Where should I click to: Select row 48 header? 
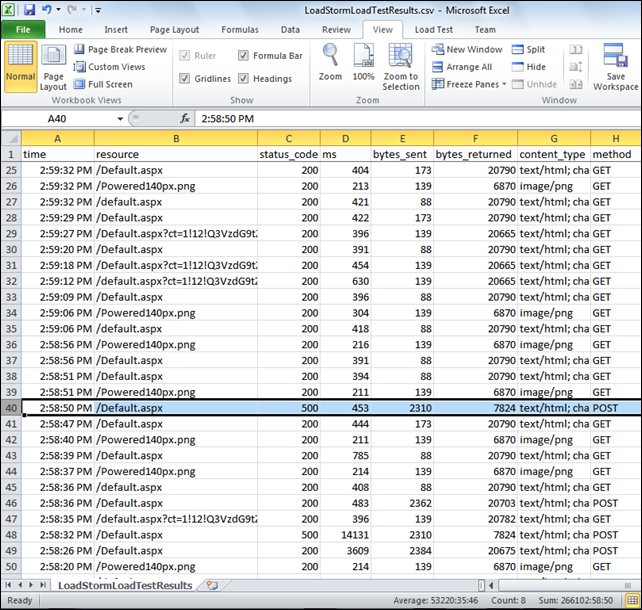tap(11, 535)
